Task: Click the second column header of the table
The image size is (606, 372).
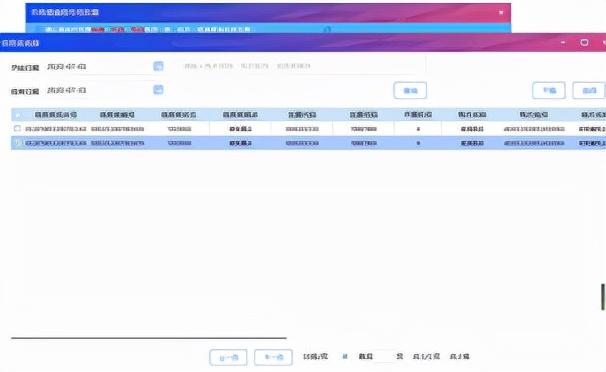Action: point(117,115)
